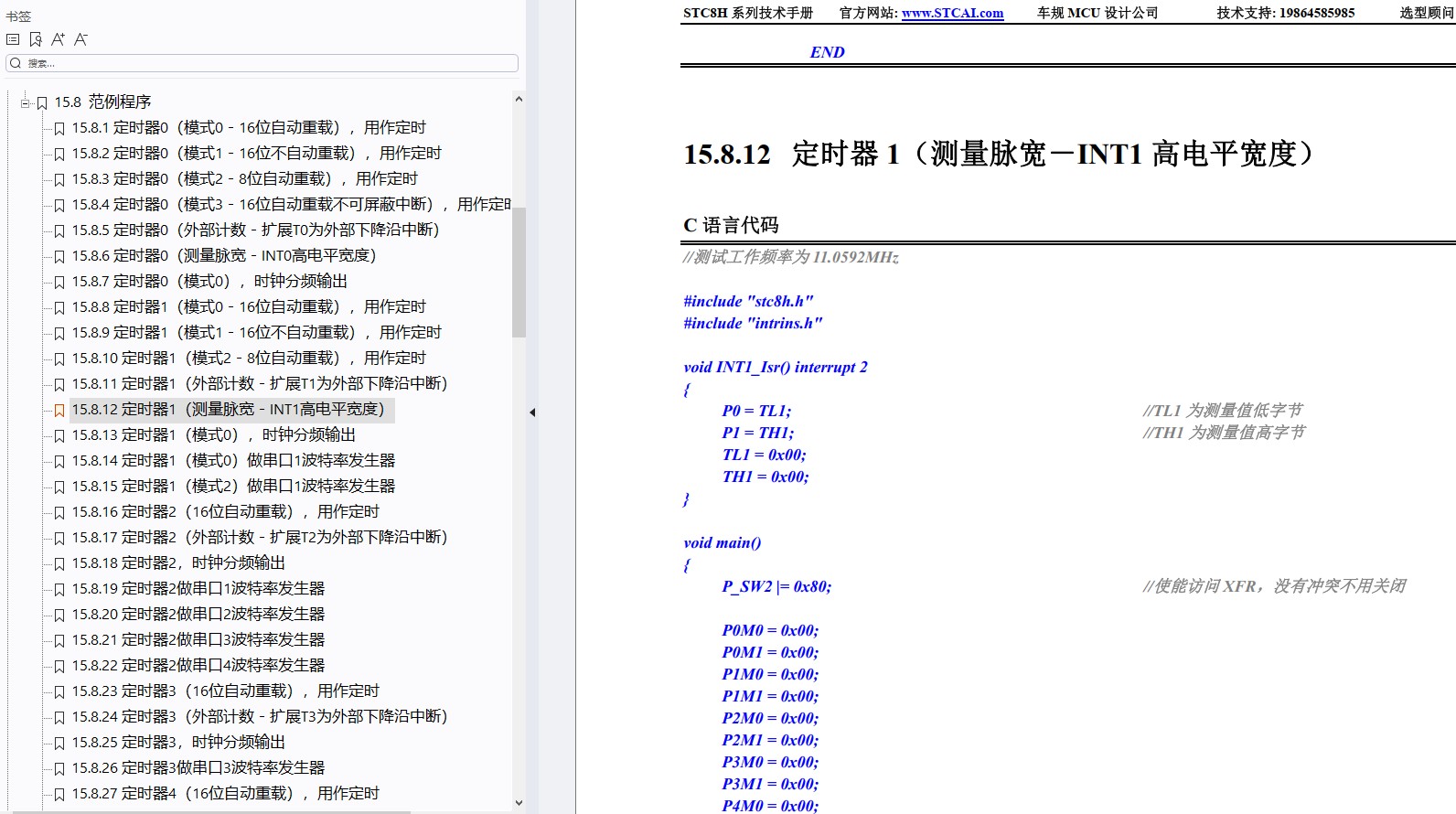Screen dimensions: 1456x814
Task: Open bookmark 15.8.3 定时器0 模式2 8位自动重载
Action: click(x=244, y=178)
